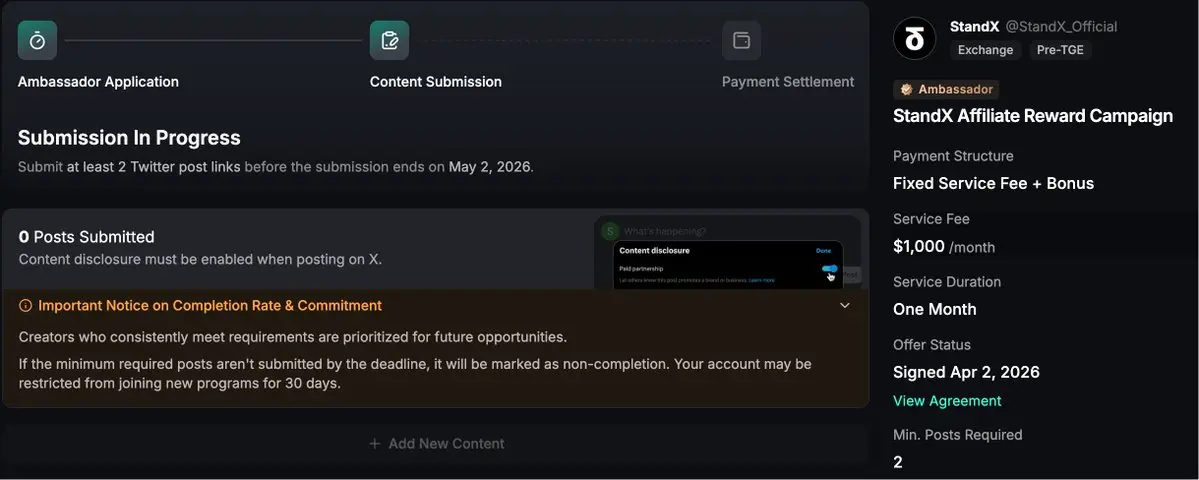The width and height of the screenshot is (1199, 480).
Task: Click the Important Notice on Completion Rate header
Action: (210, 306)
